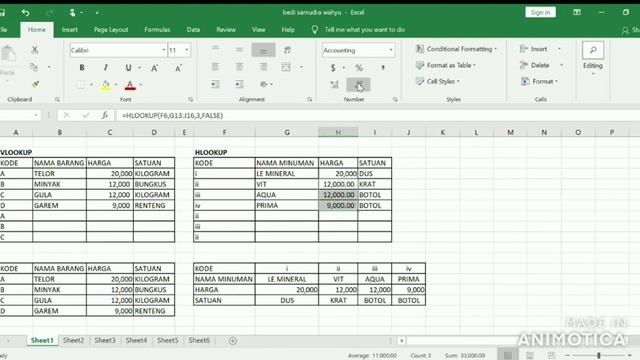
Task: Click the Sign in button
Action: point(540,12)
